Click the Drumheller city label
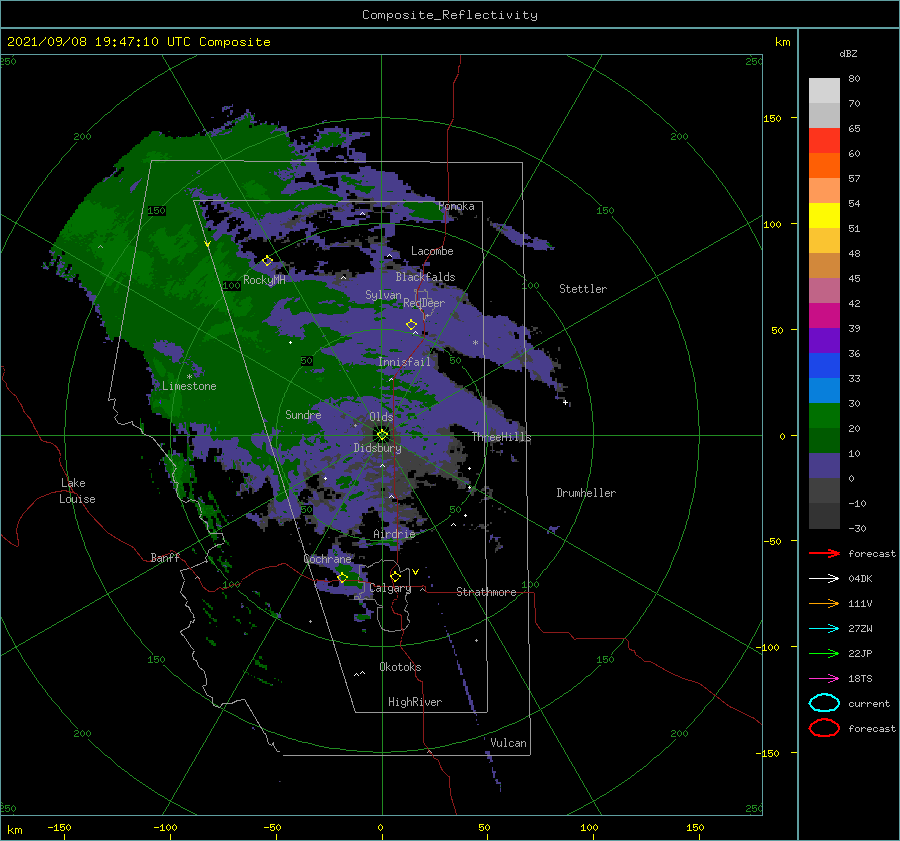This screenshot has height=841, width=900. tap(586, 493)
